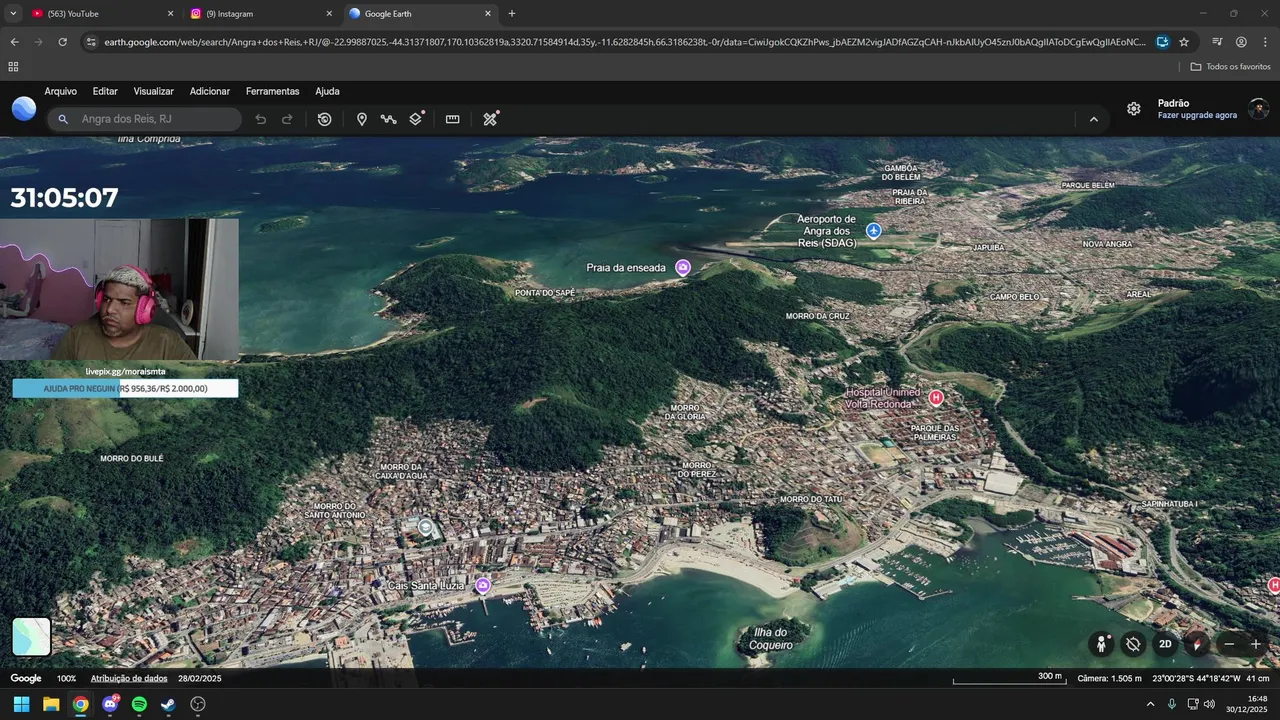Open Todos os favoritos bookmarks folder
1280x720 pixels.
tap(1230, 67)
